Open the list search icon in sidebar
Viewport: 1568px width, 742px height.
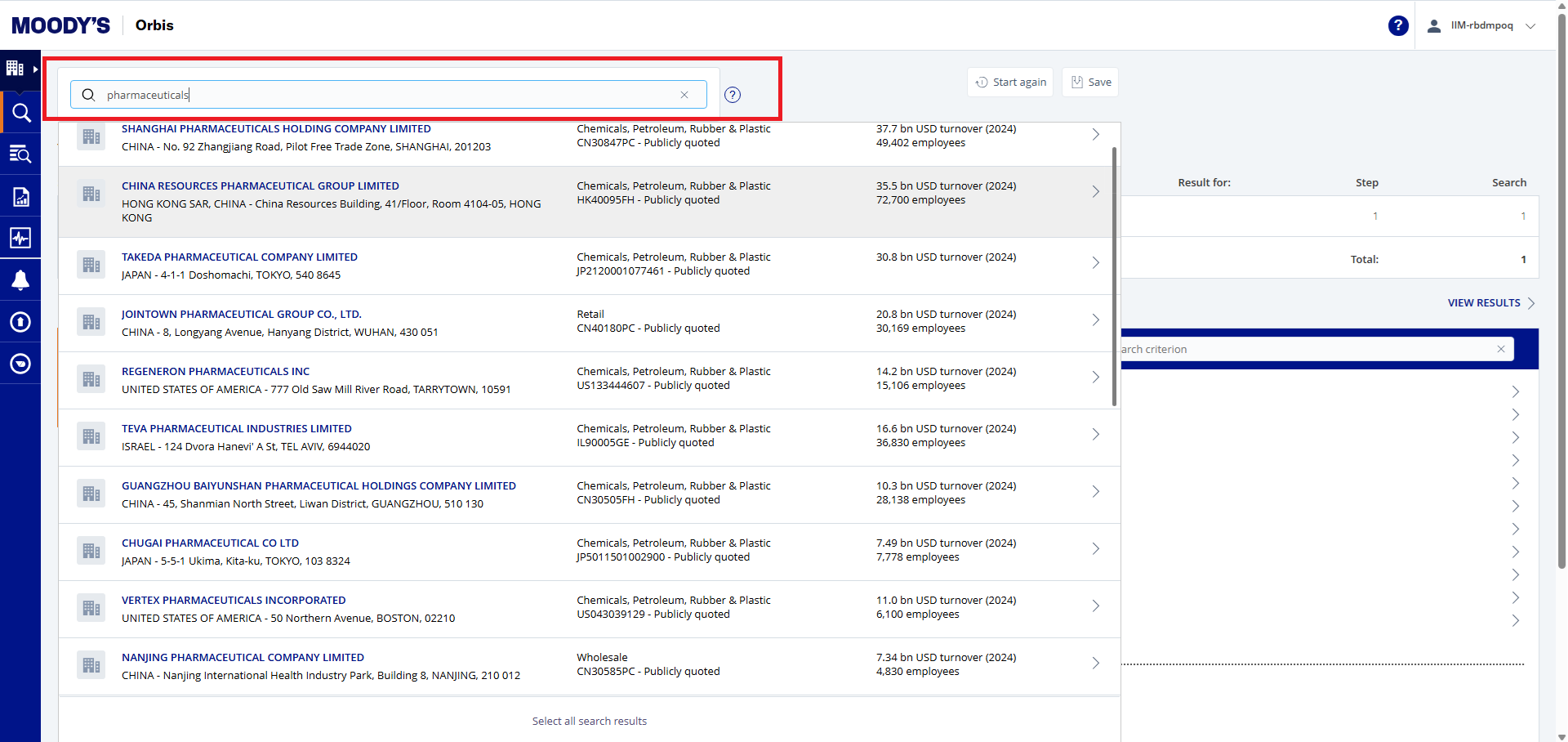coord(20,154)
